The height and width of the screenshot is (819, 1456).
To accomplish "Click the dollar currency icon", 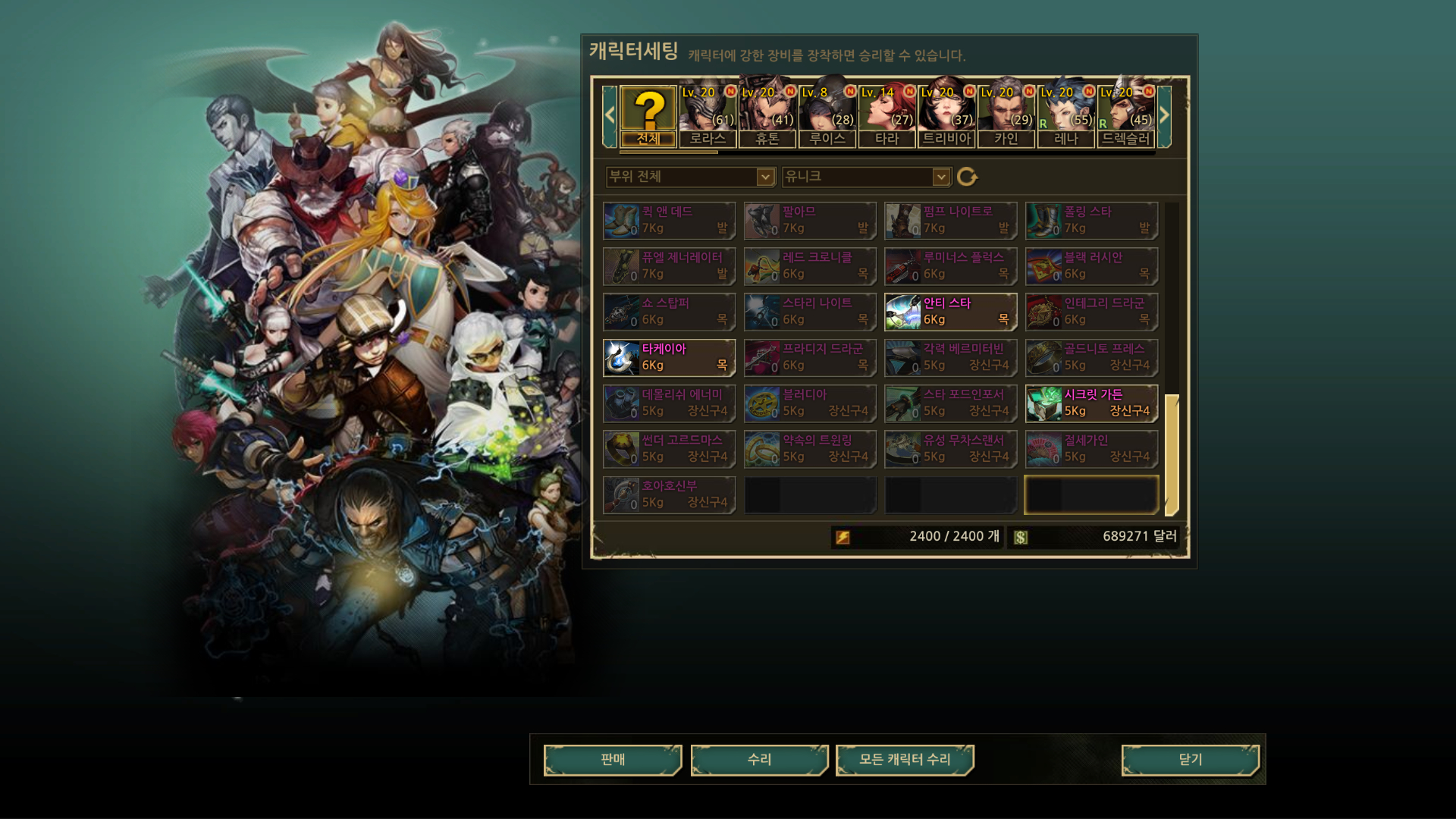I will click(1021, 537).
